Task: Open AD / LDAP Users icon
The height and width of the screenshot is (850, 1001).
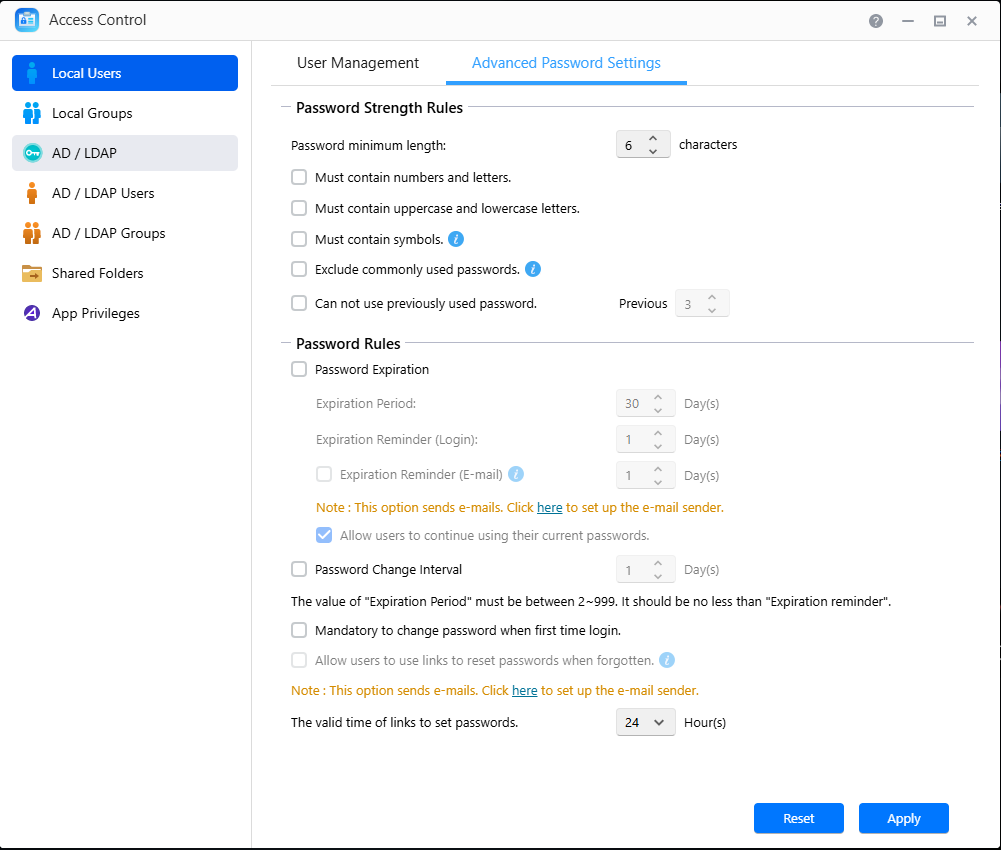Action: 32,193
